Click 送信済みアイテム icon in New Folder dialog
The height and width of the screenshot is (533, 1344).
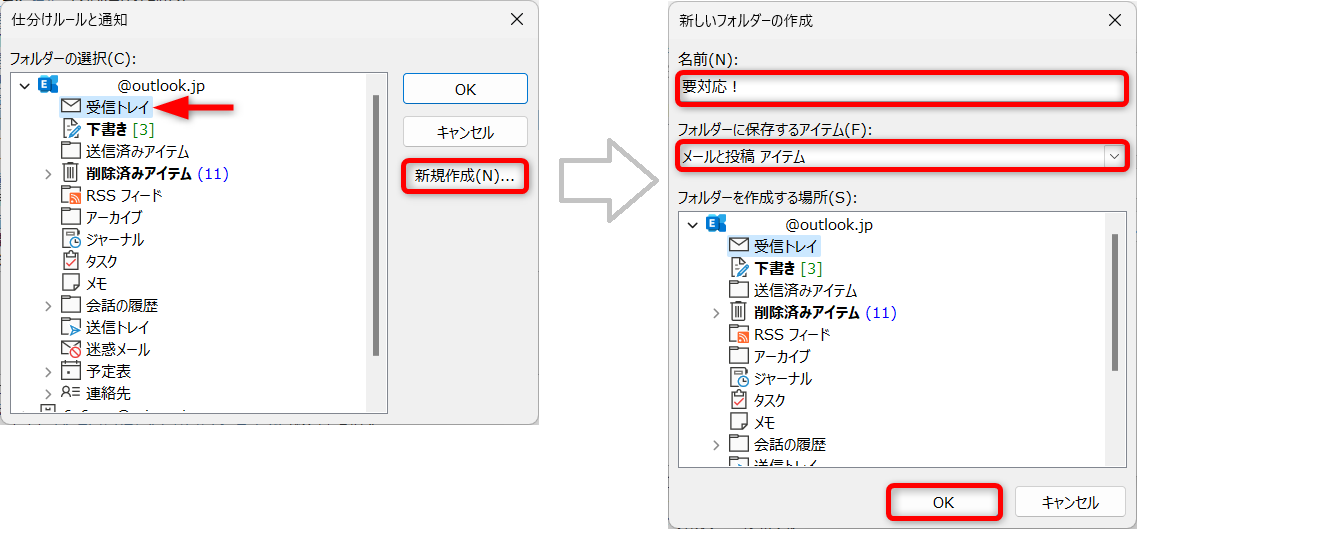click(738, 290)
